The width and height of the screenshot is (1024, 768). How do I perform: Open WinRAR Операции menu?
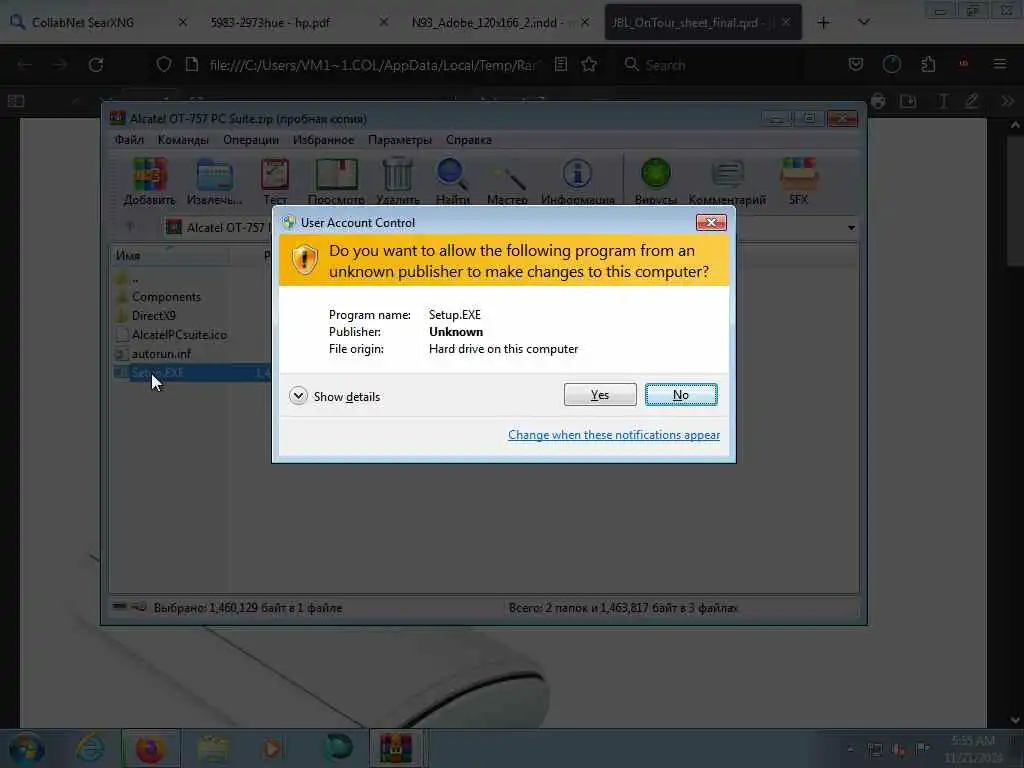click(x=251, y=140)
